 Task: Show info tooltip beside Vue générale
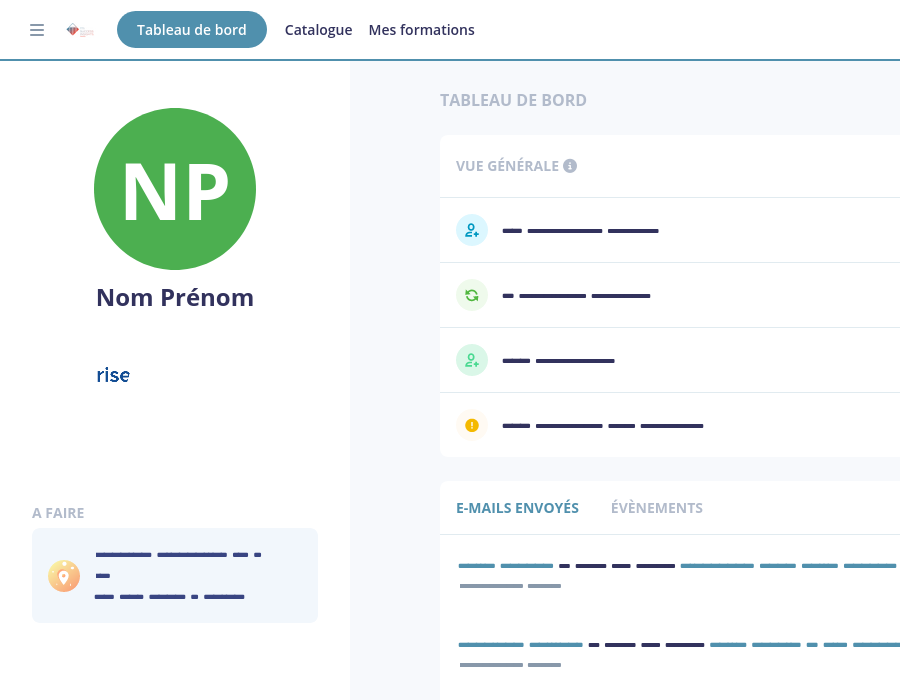[x=570, y=166]
